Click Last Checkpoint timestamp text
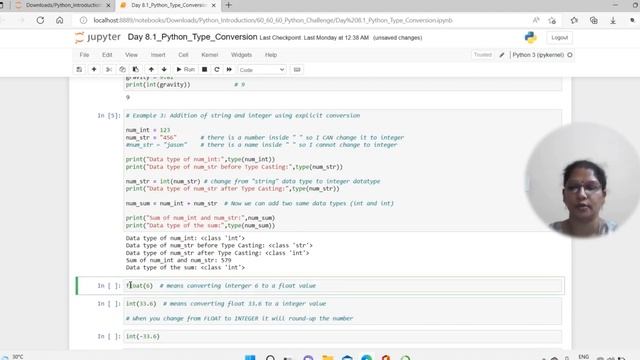Image resolution: width=640 pixels, height=360 pixels. [314, 38]
